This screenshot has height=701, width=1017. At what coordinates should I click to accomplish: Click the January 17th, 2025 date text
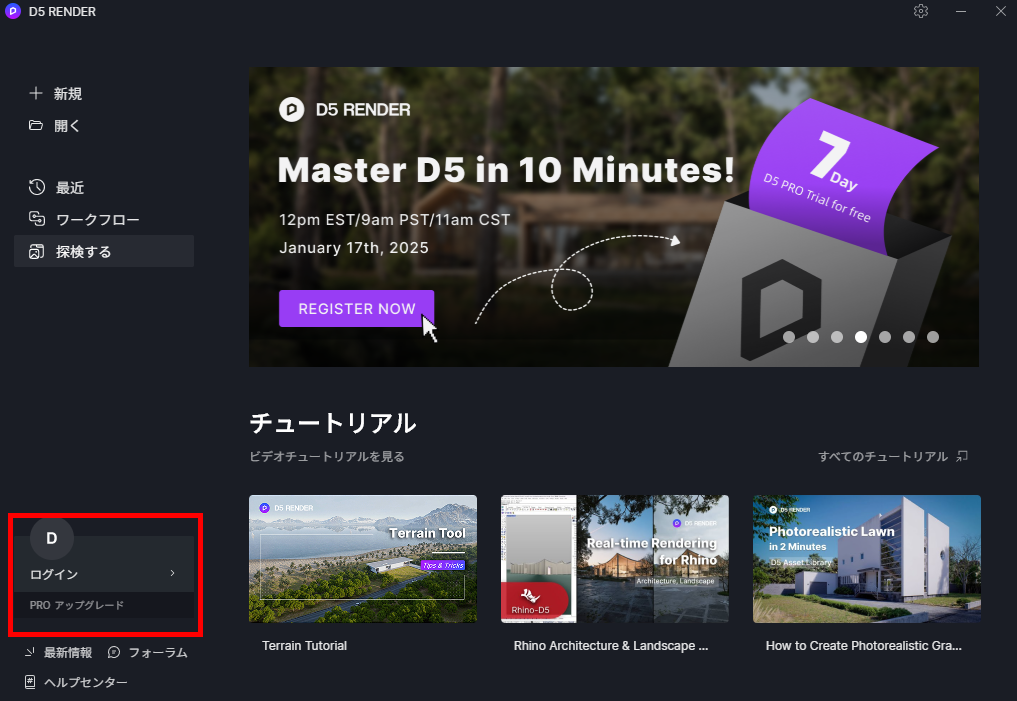(x=353, y=248)
